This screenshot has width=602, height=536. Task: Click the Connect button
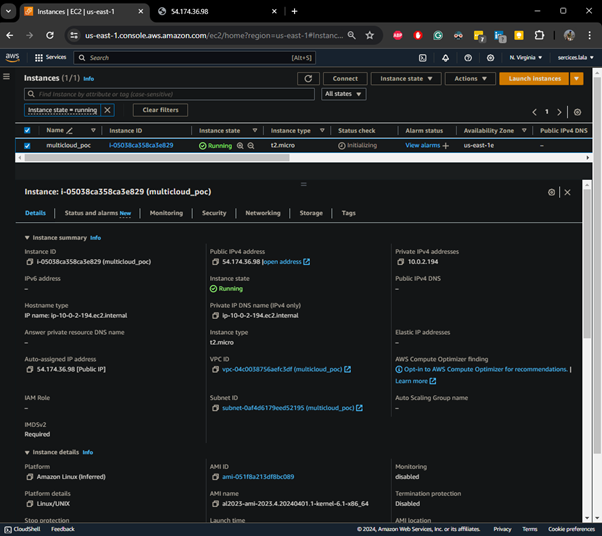coord(345,78)
